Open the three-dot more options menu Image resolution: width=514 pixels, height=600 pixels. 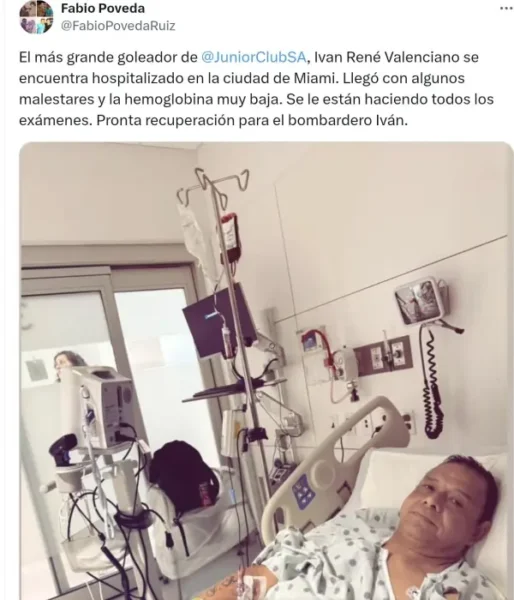click(x=506, y=8)
